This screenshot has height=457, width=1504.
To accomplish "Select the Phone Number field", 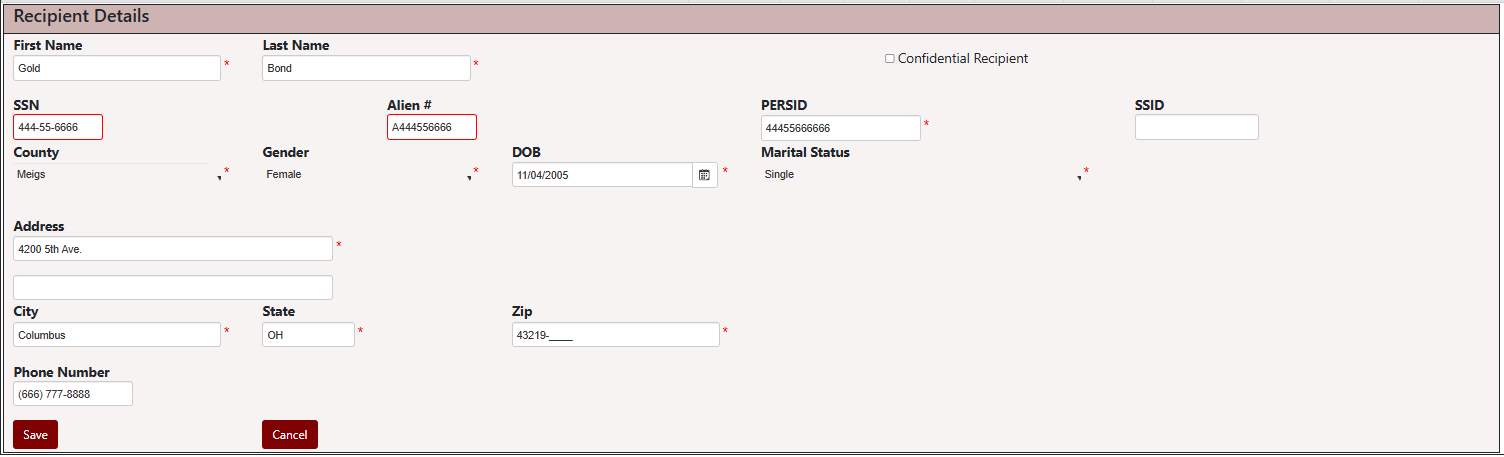I will click(73, 394).
